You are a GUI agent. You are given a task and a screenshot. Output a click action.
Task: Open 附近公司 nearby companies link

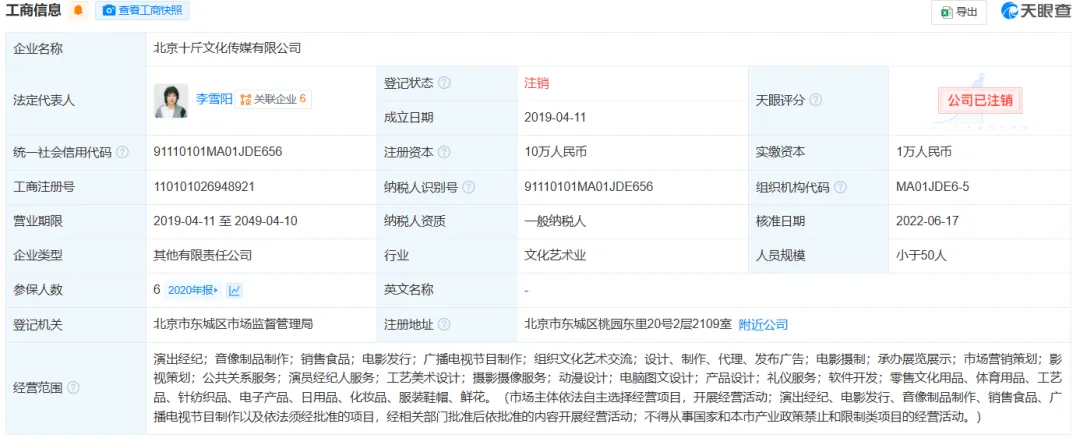pos(763,325)
